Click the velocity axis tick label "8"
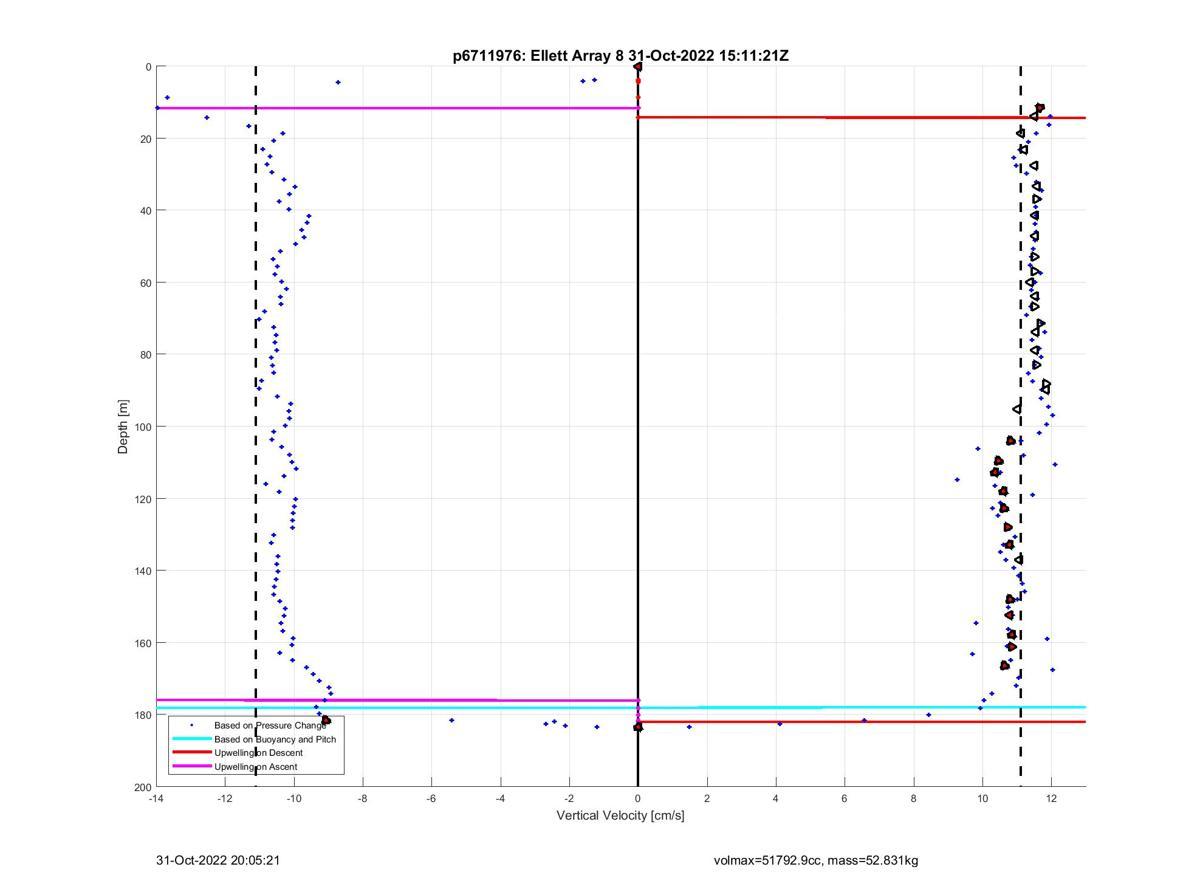The image size is (1200, 885). click(913, 799)
